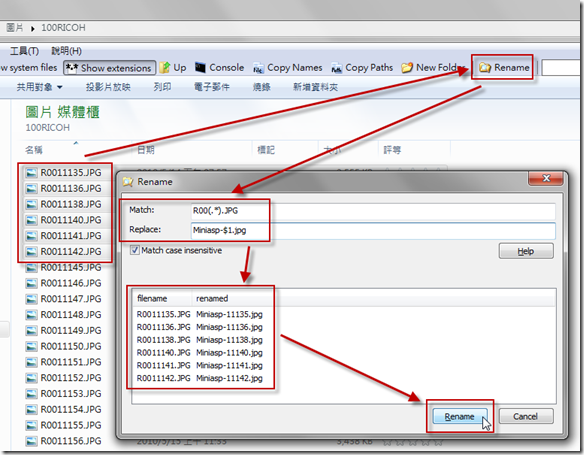Open the Rename toolbar tool
Screen dimensions: 584x455
tap(504, 67)
